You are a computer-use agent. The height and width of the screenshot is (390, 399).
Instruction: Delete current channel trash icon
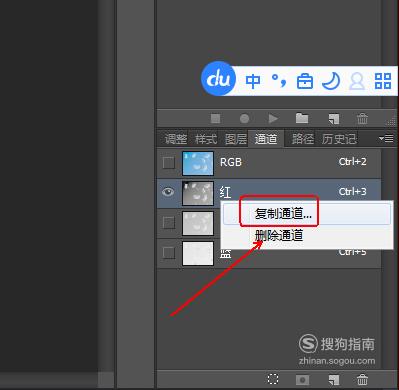coord(362,379)
